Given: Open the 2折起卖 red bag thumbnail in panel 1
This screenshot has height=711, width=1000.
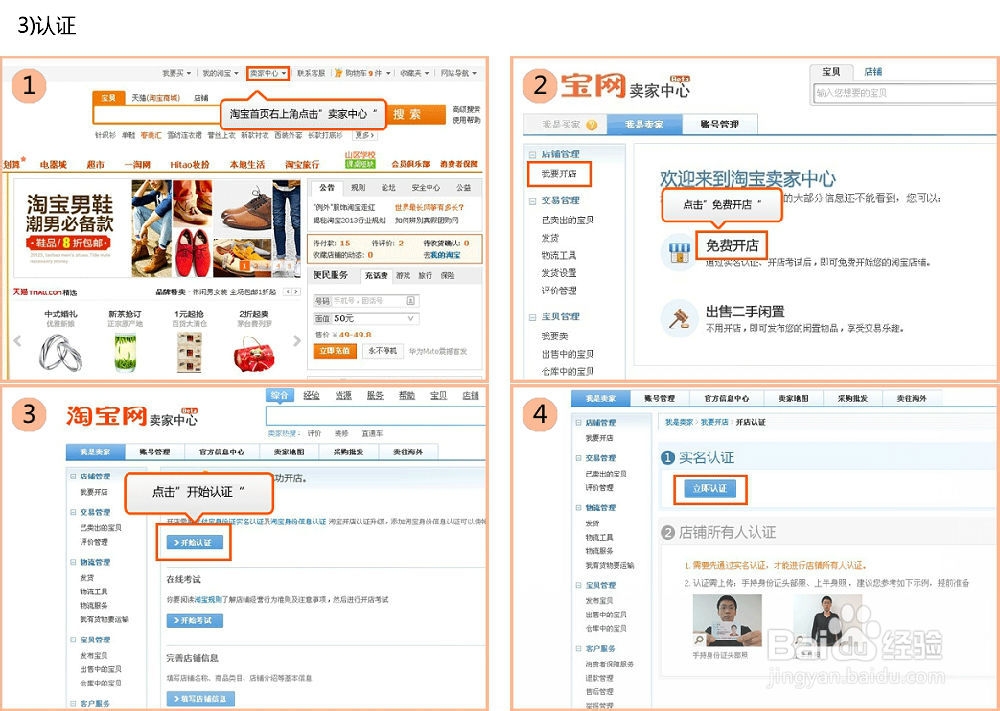Looking at the screenshot, I should tap(254, 354).
